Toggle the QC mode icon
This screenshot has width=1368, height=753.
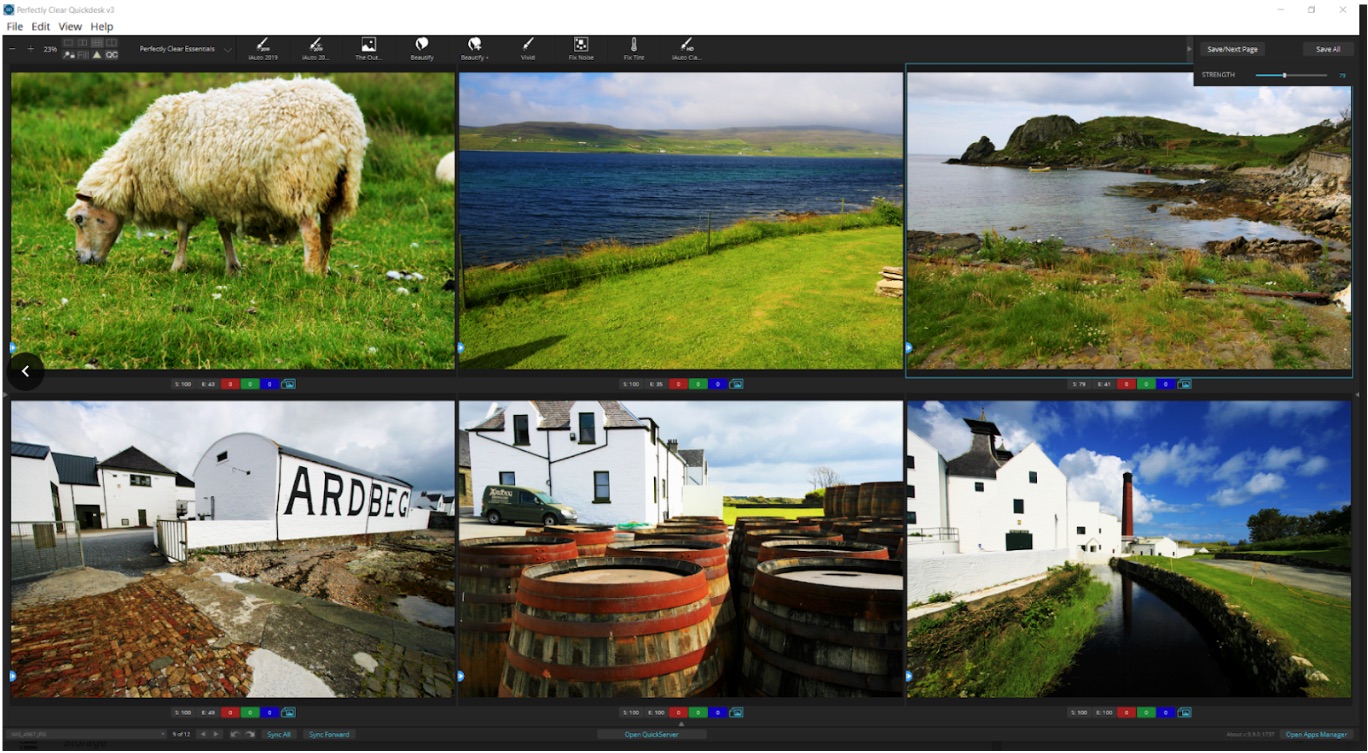point(112,55)
